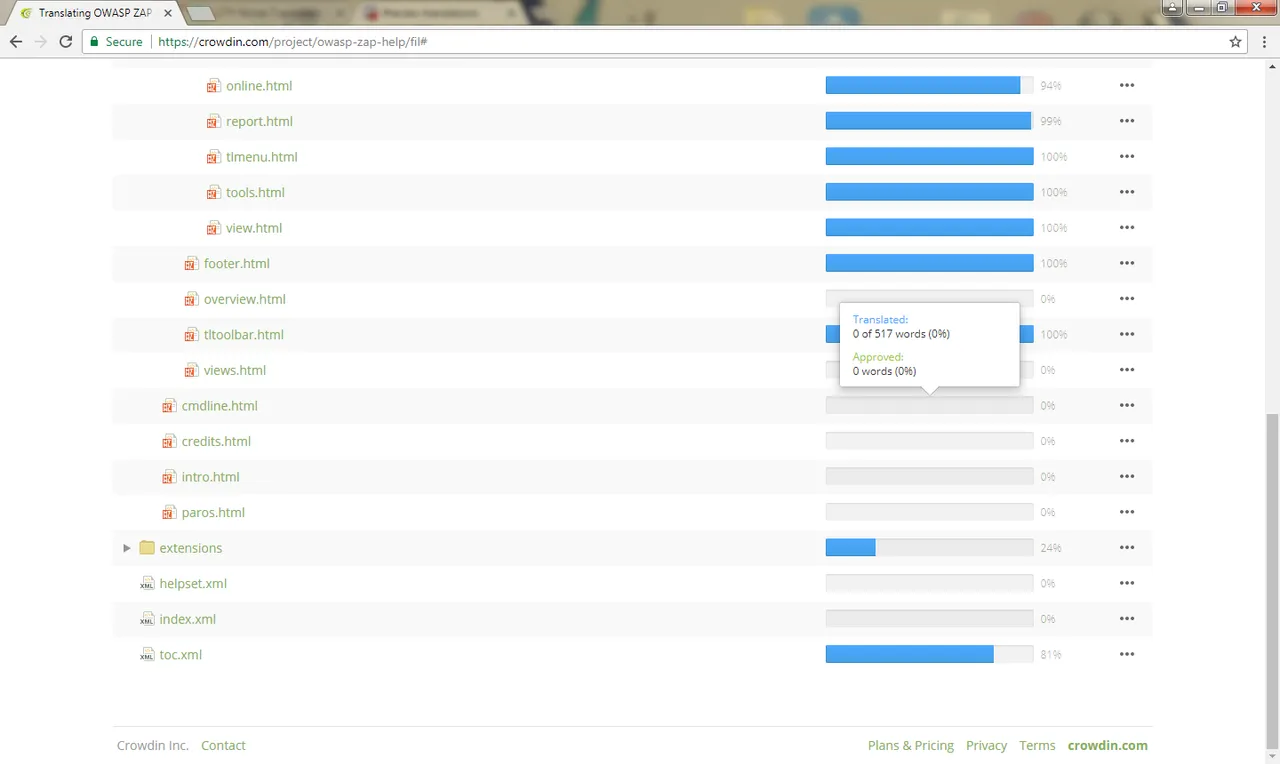This screenshot has width=1280, height=764.
Task: Click the Crowdin Inc. footer text
Action: click(x=153, y=745)
